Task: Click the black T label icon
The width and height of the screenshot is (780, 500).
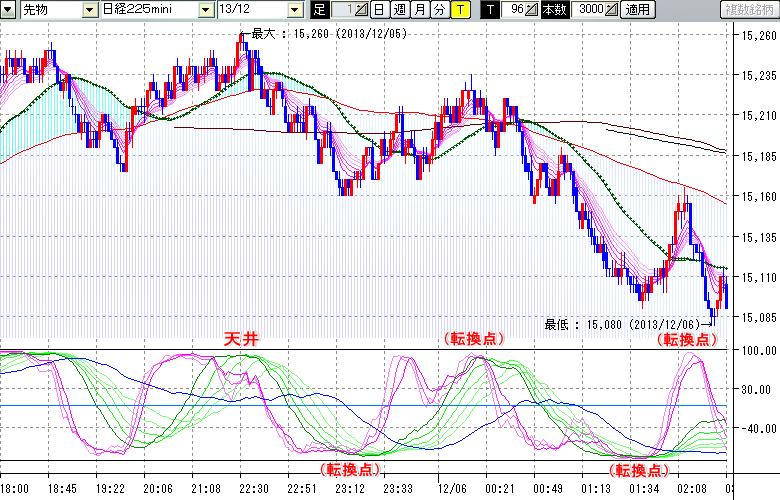Action: (489, 10)
